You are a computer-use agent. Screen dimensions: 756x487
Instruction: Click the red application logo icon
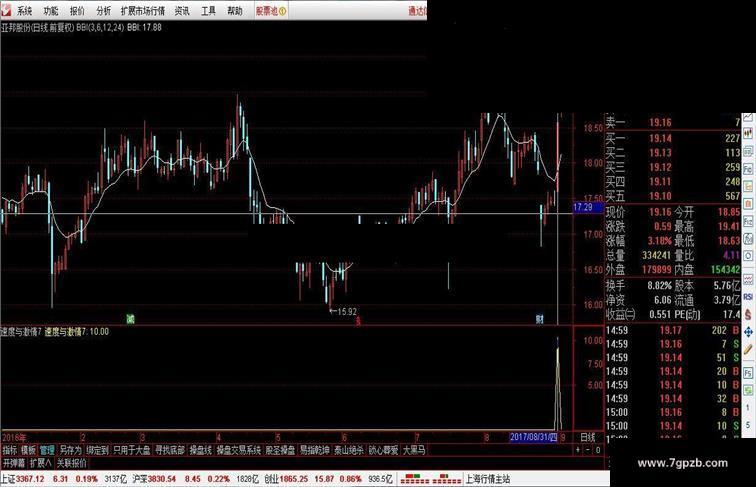[6, 10]
